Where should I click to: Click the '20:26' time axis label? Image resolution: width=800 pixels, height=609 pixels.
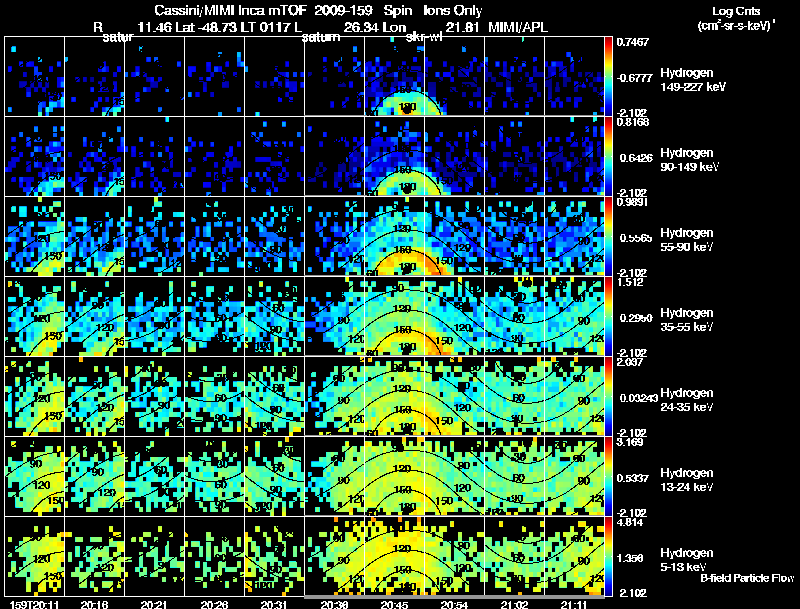pyautogui.click(x=214, y=605)
